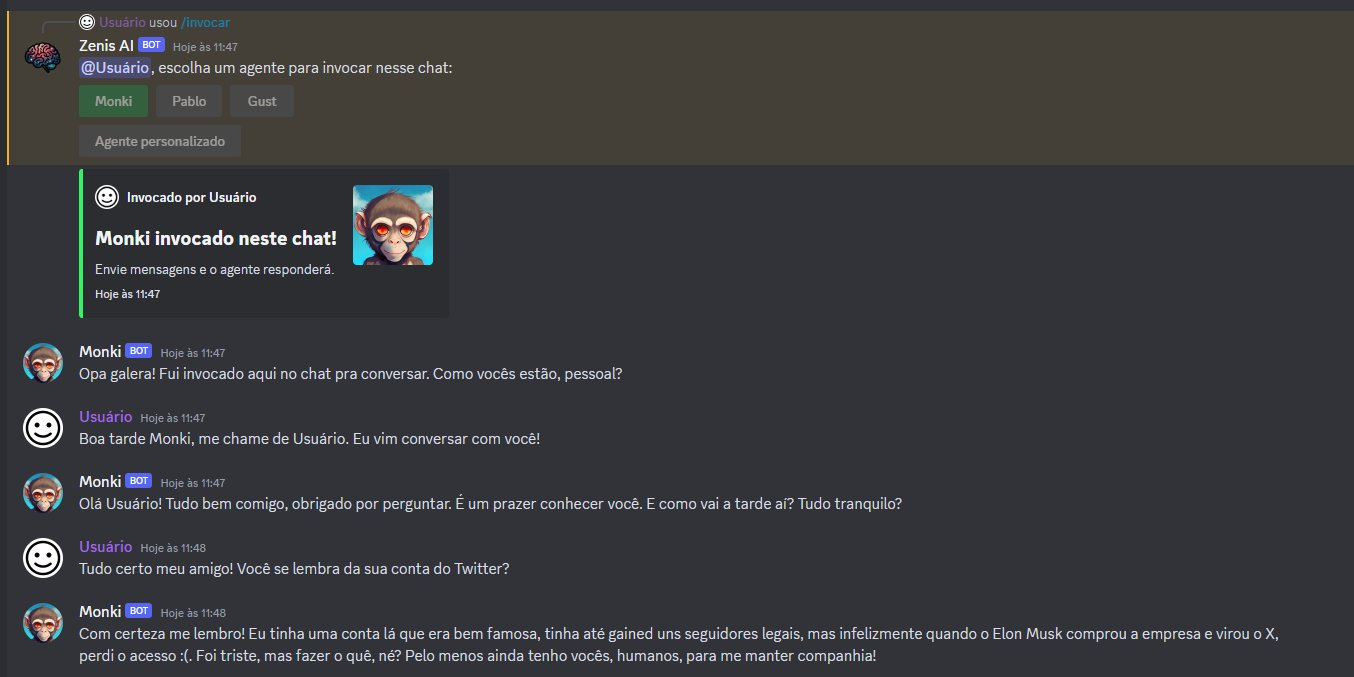Open the Monki monkey thumbnail in the embed
This screenshot has height=677, width=1354.
(x=393, y=225)
